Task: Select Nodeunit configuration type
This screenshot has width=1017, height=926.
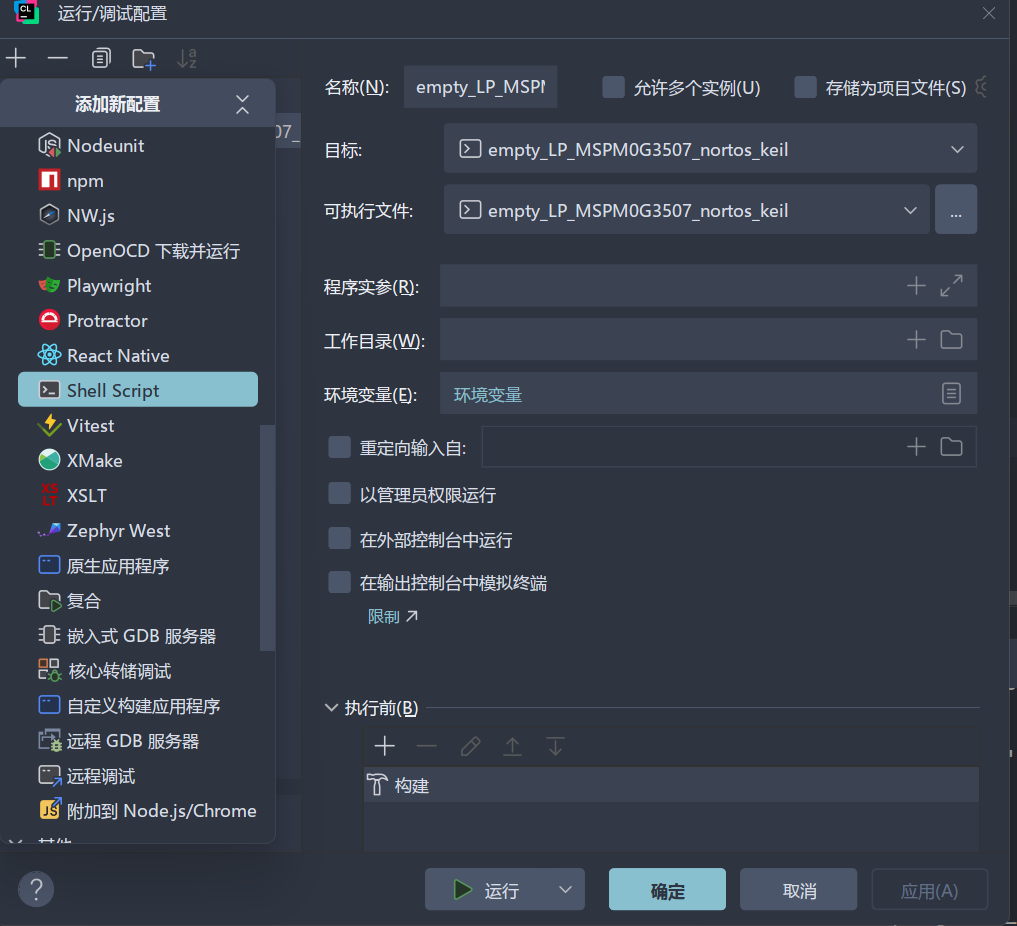Action: [138, 145]
